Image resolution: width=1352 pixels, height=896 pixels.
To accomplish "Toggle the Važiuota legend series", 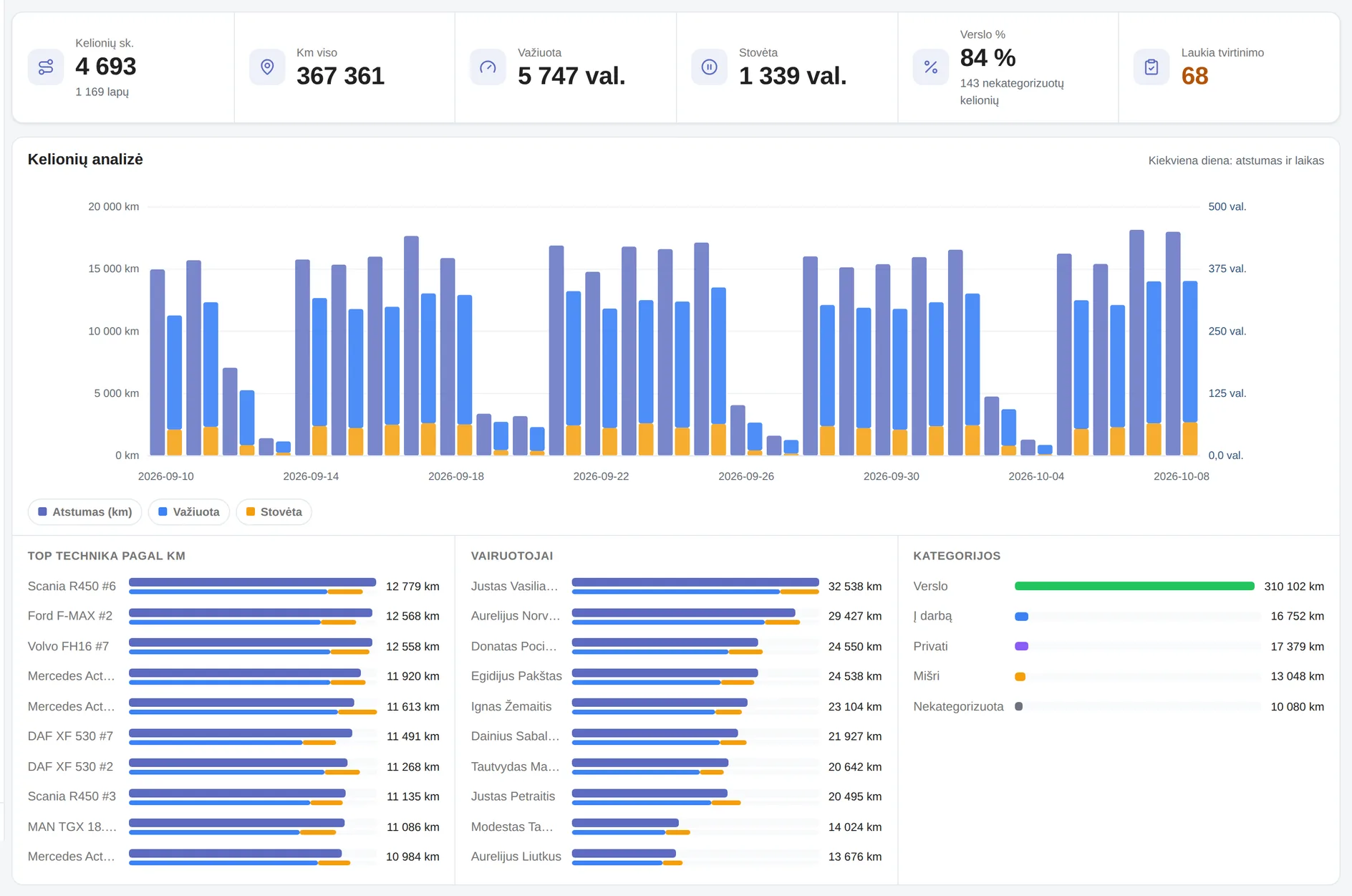I will (189, 512).
